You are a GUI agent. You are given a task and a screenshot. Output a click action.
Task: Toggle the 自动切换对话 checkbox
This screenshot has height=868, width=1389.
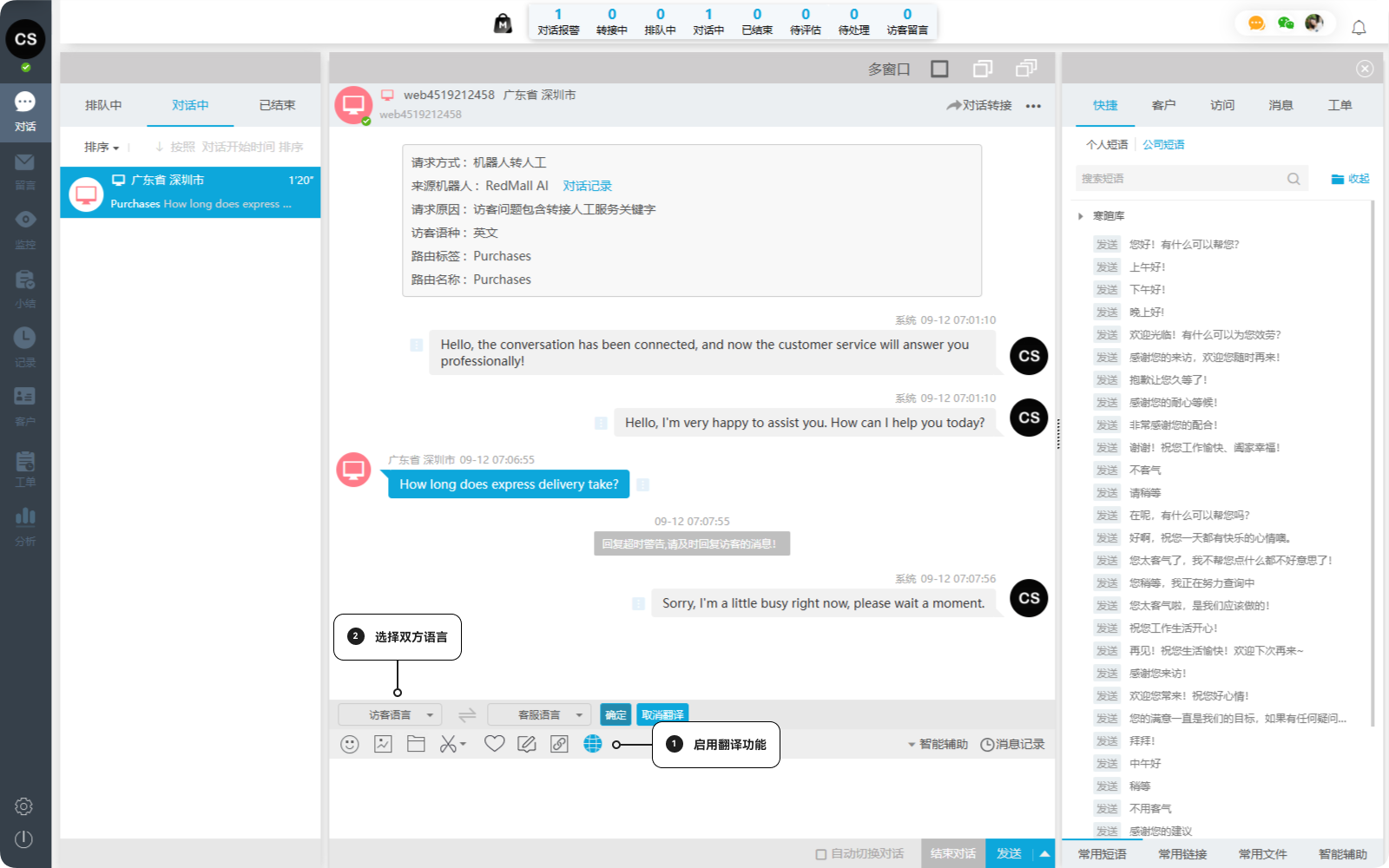click(x=820, y=854)
